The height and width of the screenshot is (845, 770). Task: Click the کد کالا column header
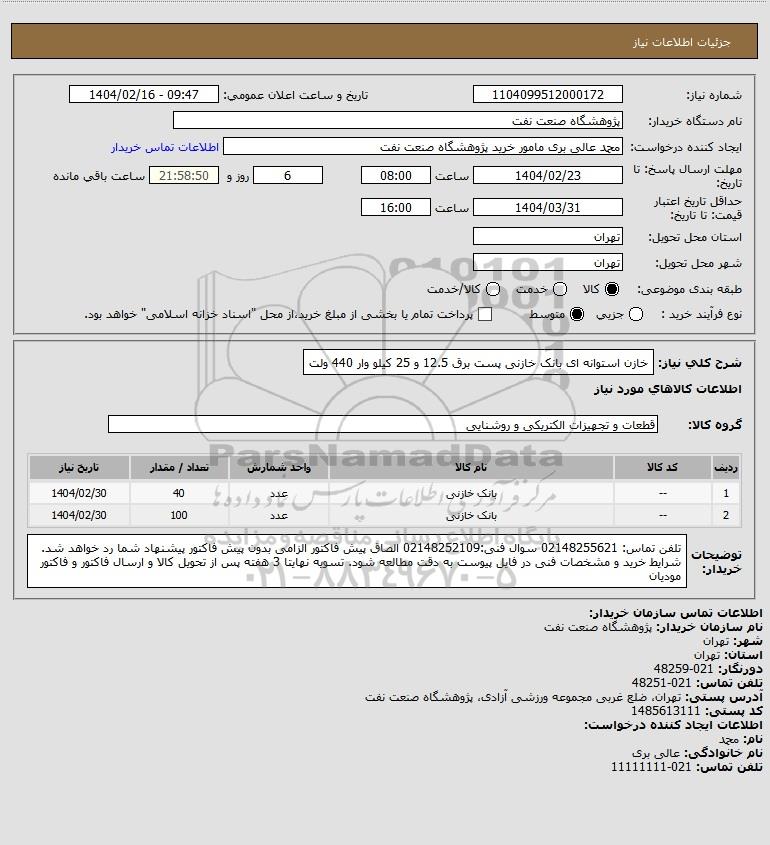click(x=662, y=467)
